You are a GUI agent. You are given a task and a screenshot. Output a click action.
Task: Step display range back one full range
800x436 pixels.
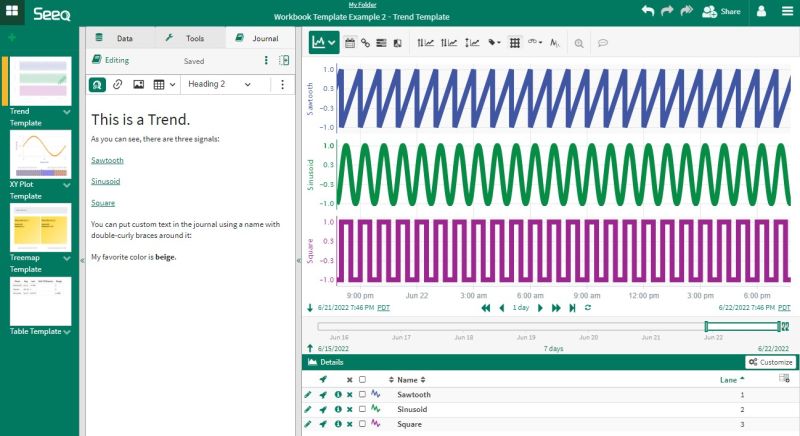pyautogui.click(x=486, y=308)
